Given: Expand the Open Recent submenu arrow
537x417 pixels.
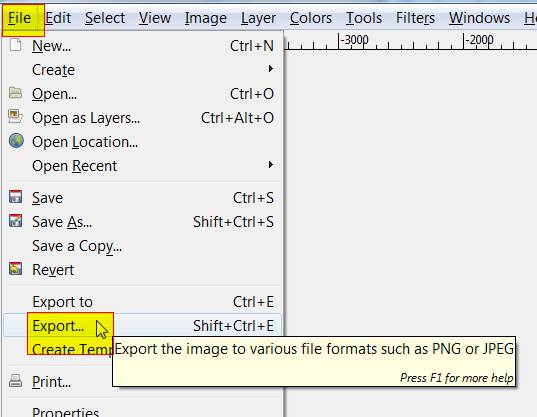Looking at the screenshot, I should [x=271, y=165].
